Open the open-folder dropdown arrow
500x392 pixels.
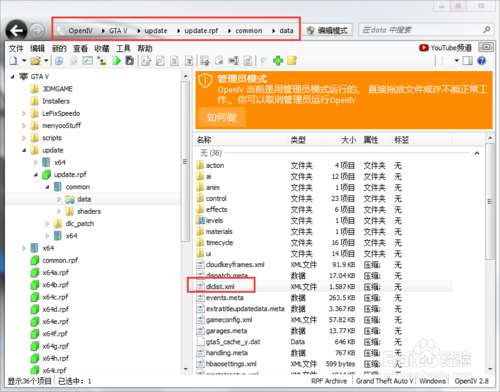click(46, 61)
